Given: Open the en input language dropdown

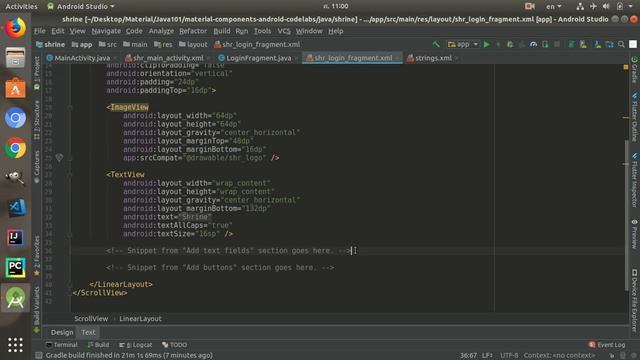Looking at the screenshot, I should pyautogui.click(x=553, y=6).
